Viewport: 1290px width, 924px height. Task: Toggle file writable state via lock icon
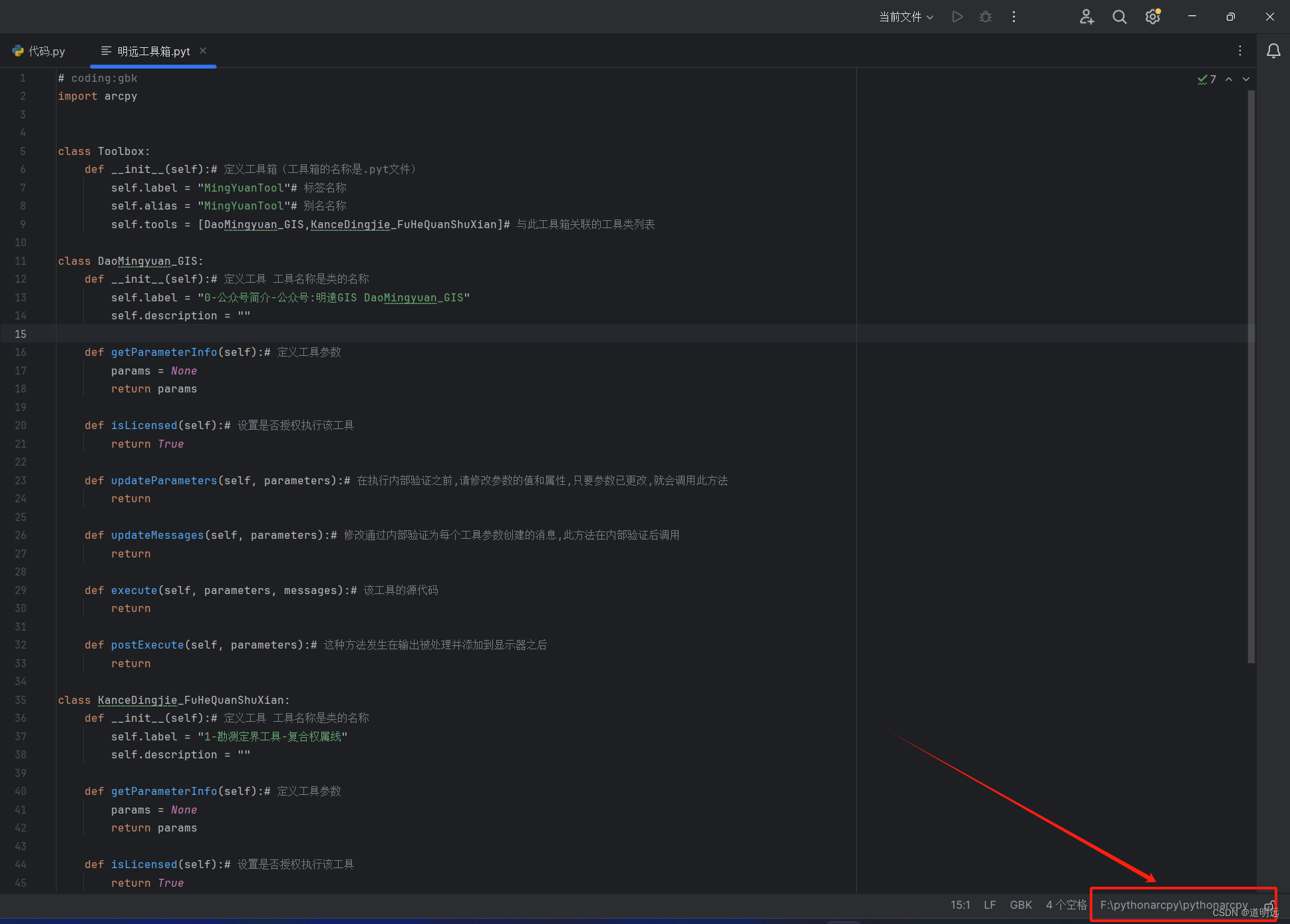coord(1269,905)
